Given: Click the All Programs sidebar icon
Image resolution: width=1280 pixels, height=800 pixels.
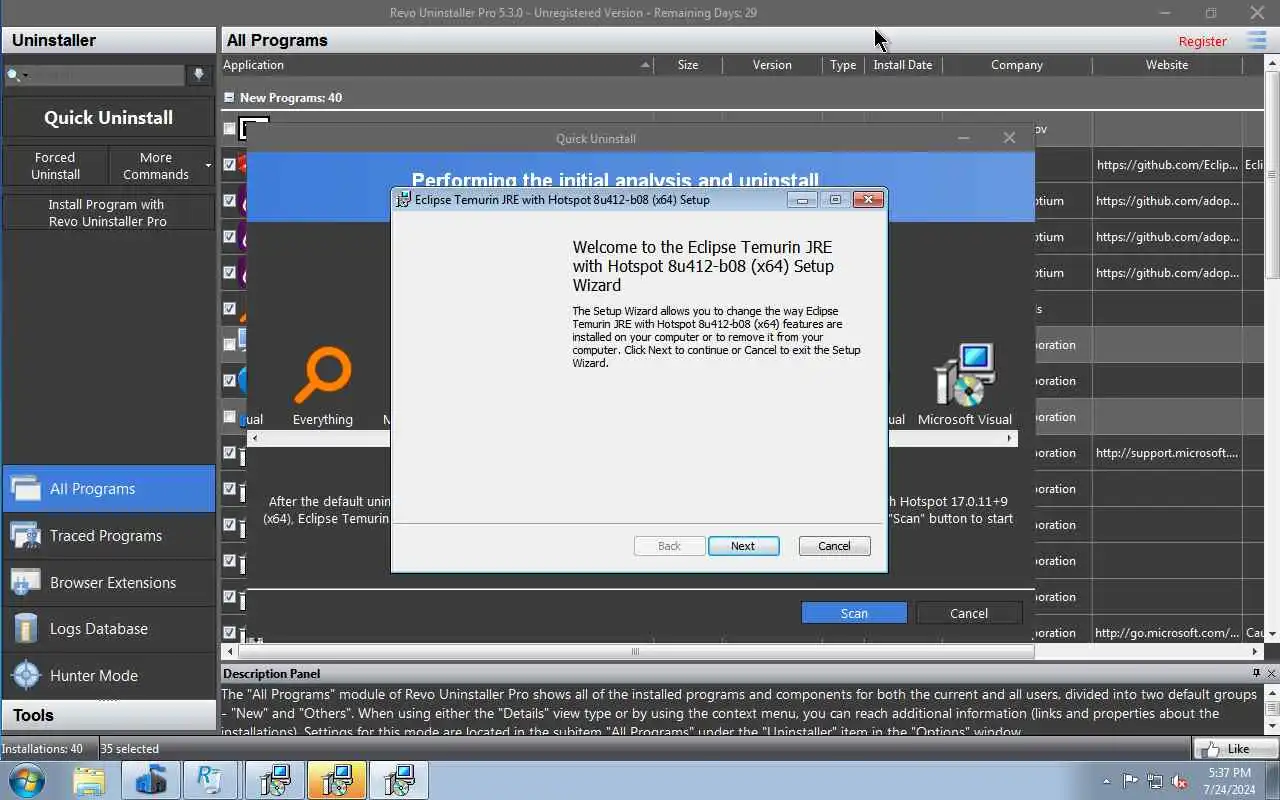Looking at the screenshot, I should point(25,489).
